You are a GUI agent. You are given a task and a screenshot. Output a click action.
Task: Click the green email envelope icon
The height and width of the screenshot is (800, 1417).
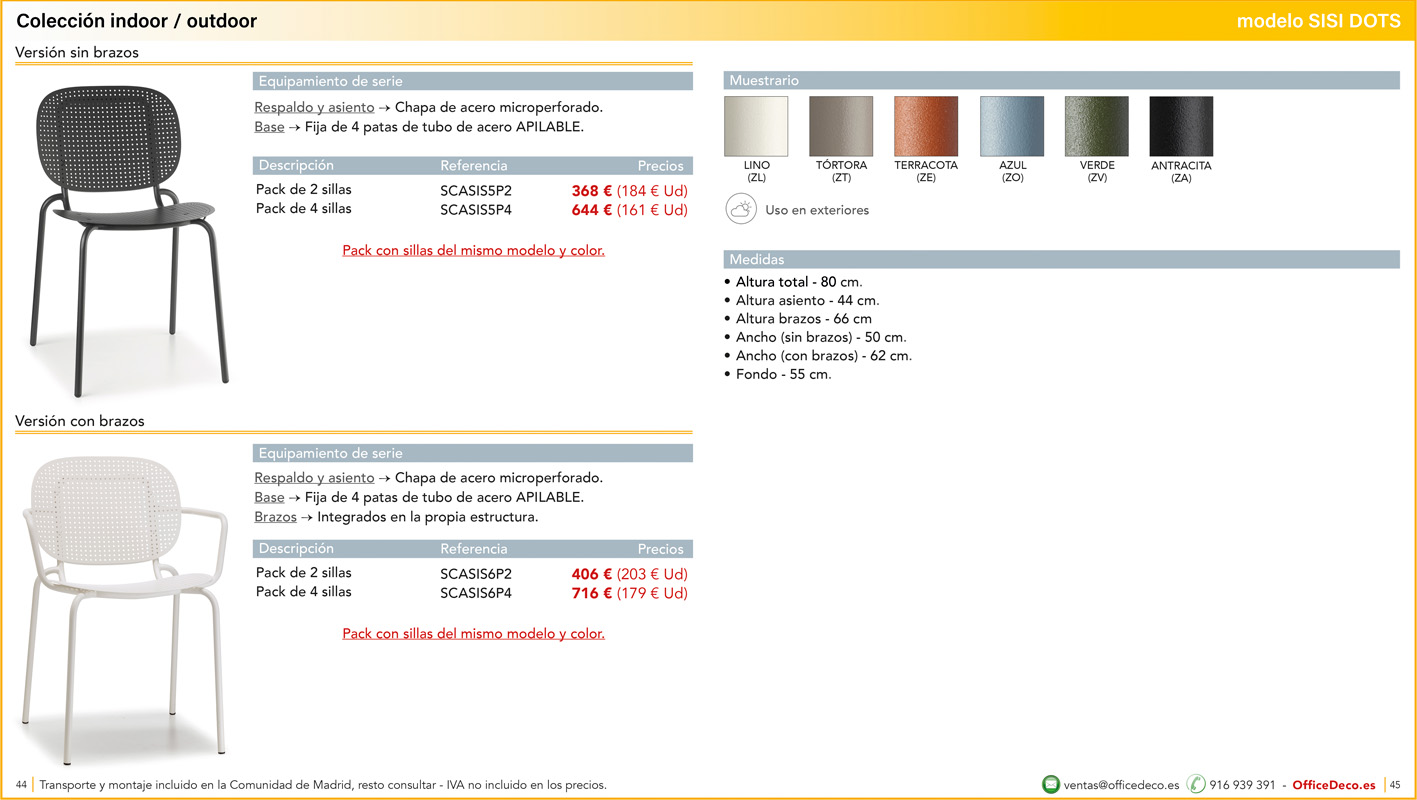(x=1050, y=785)
